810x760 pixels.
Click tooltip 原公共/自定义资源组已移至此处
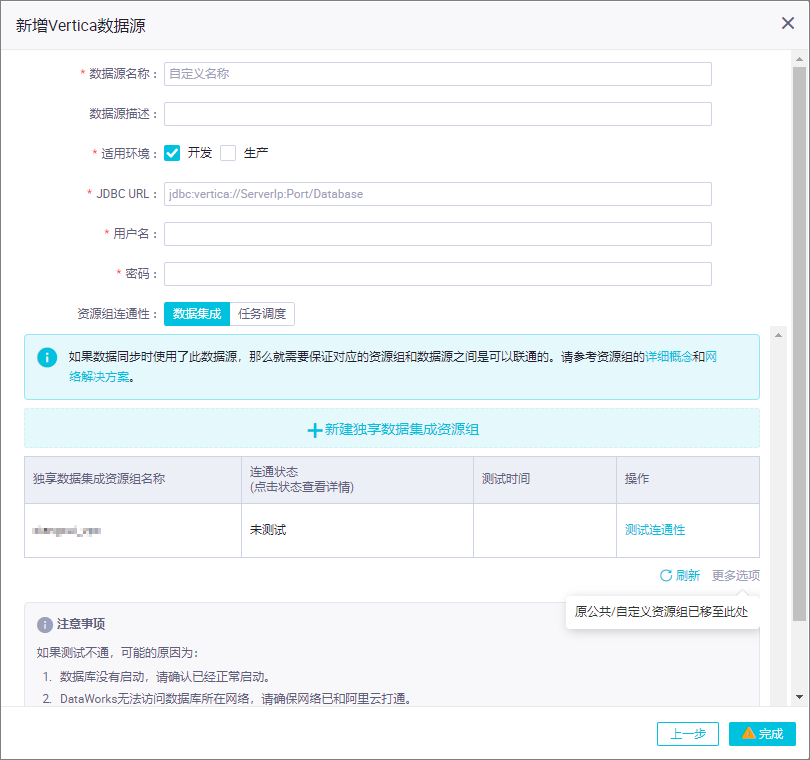coord(662,612)
